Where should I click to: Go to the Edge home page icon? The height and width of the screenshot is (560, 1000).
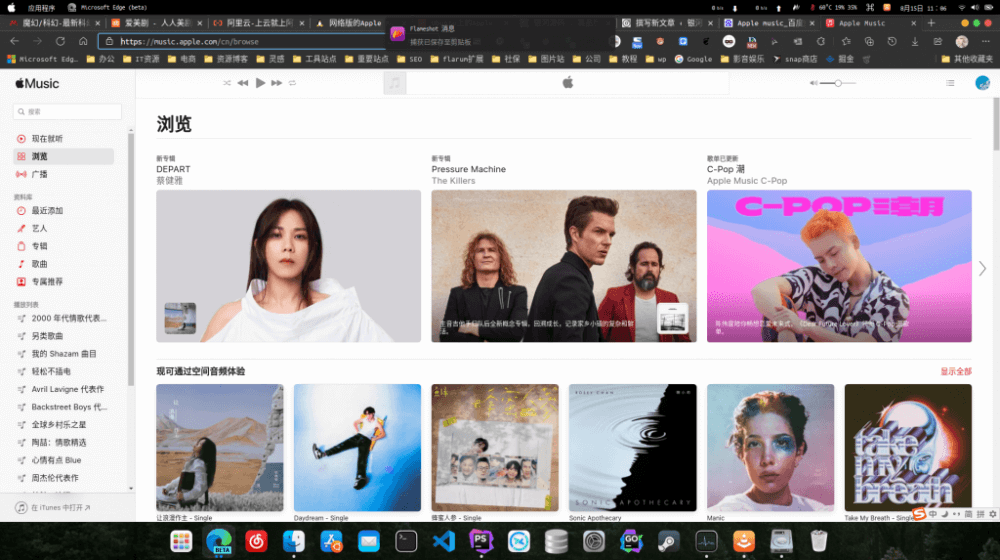[x=83, y=41]
